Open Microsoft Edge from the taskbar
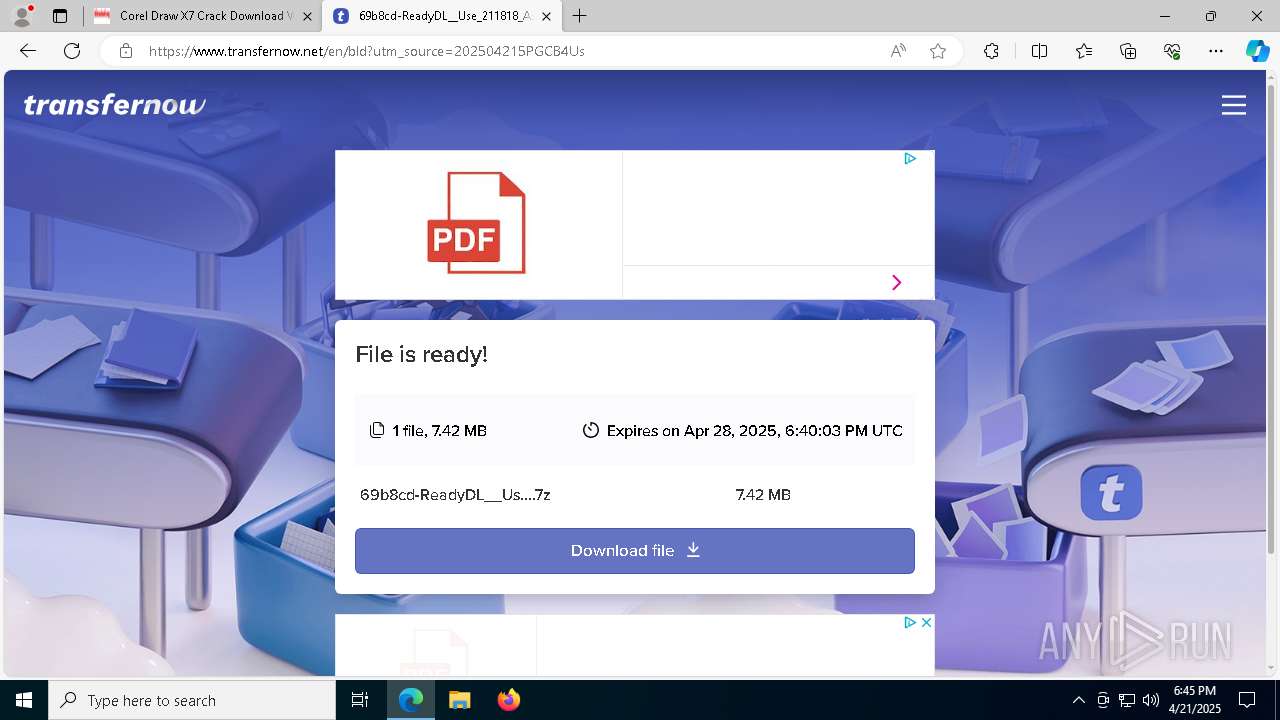This screenshot has width=1280, height=720. [x=411, y=700]
